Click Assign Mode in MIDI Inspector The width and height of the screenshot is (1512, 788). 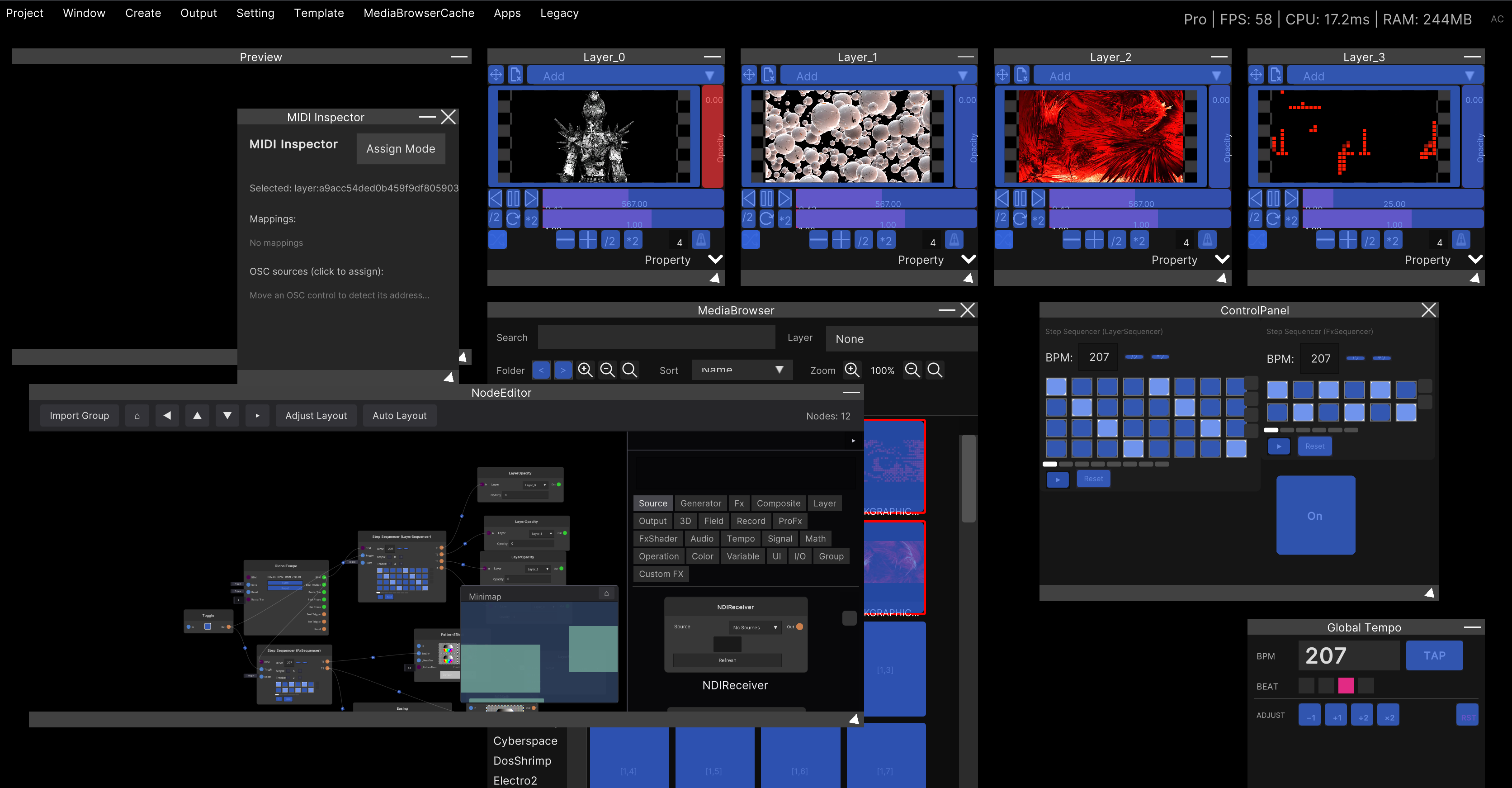click(x=401, y=148)
